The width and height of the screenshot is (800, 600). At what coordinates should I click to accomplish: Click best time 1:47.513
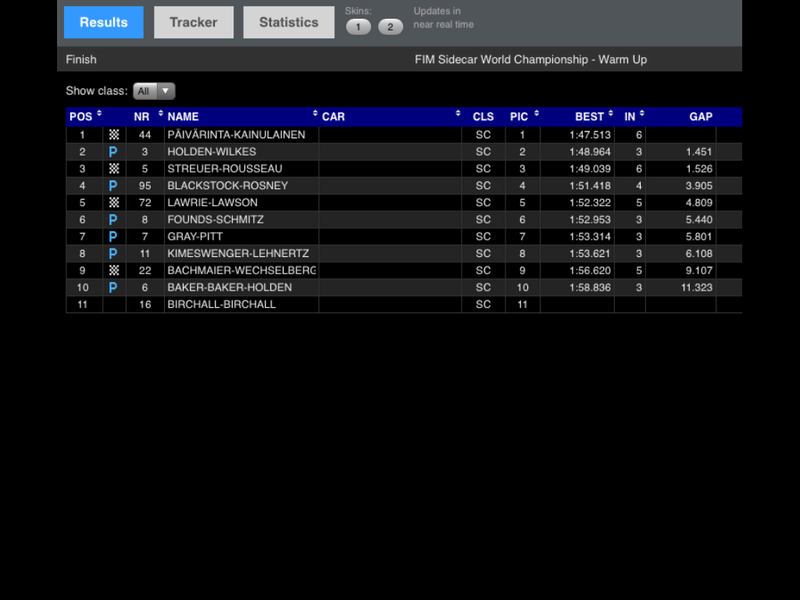click(x=590, y=135)
